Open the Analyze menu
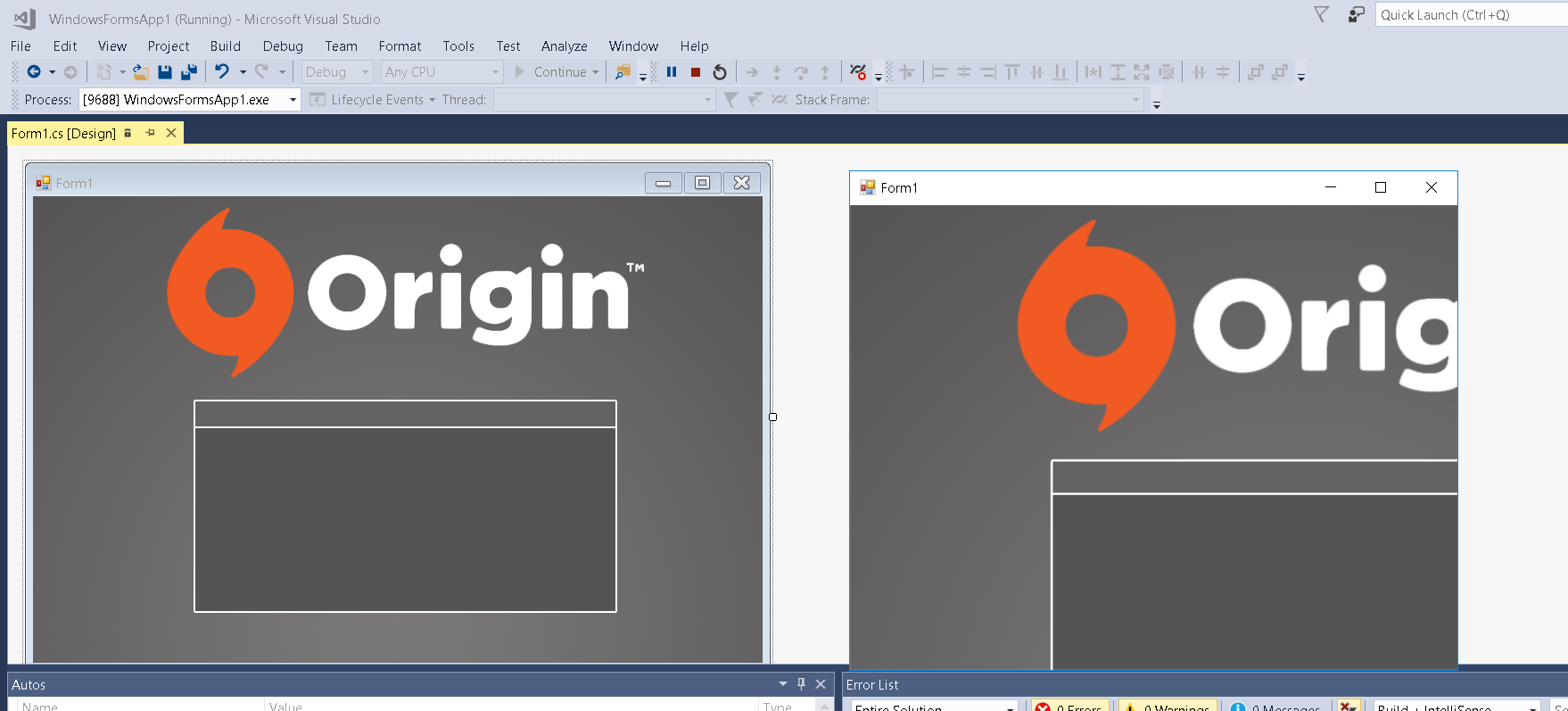The width and height of the screenshot is (1568, 711). coord(565,46)
